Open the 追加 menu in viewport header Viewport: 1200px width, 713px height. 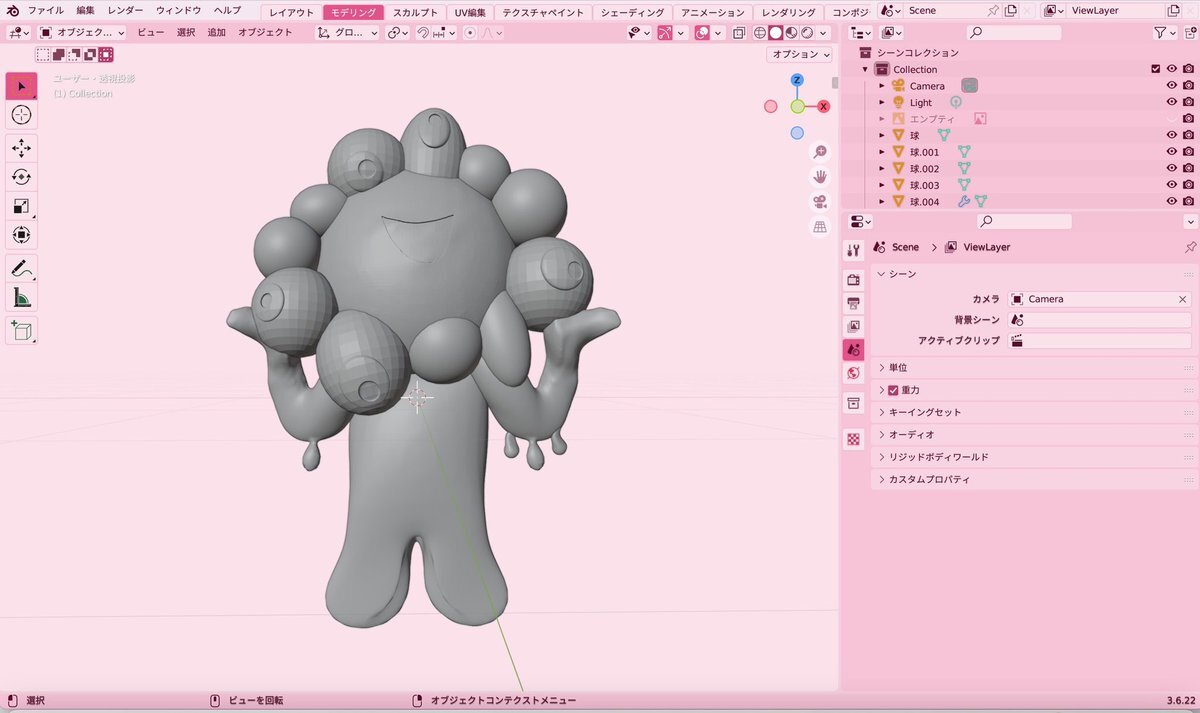tap(216, 33)
